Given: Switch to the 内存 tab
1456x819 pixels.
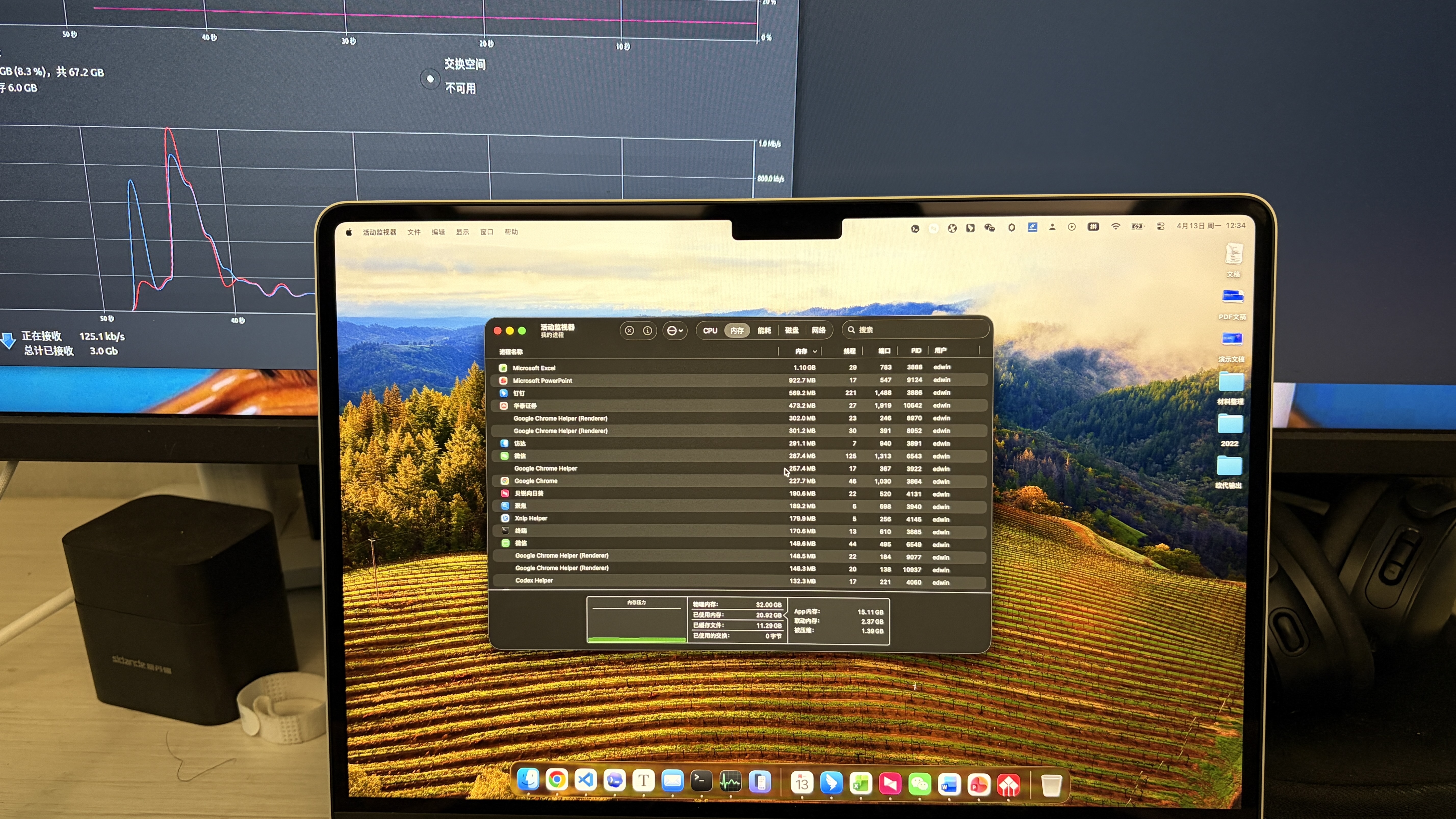Looking at the screenshot, I should 736,331.
